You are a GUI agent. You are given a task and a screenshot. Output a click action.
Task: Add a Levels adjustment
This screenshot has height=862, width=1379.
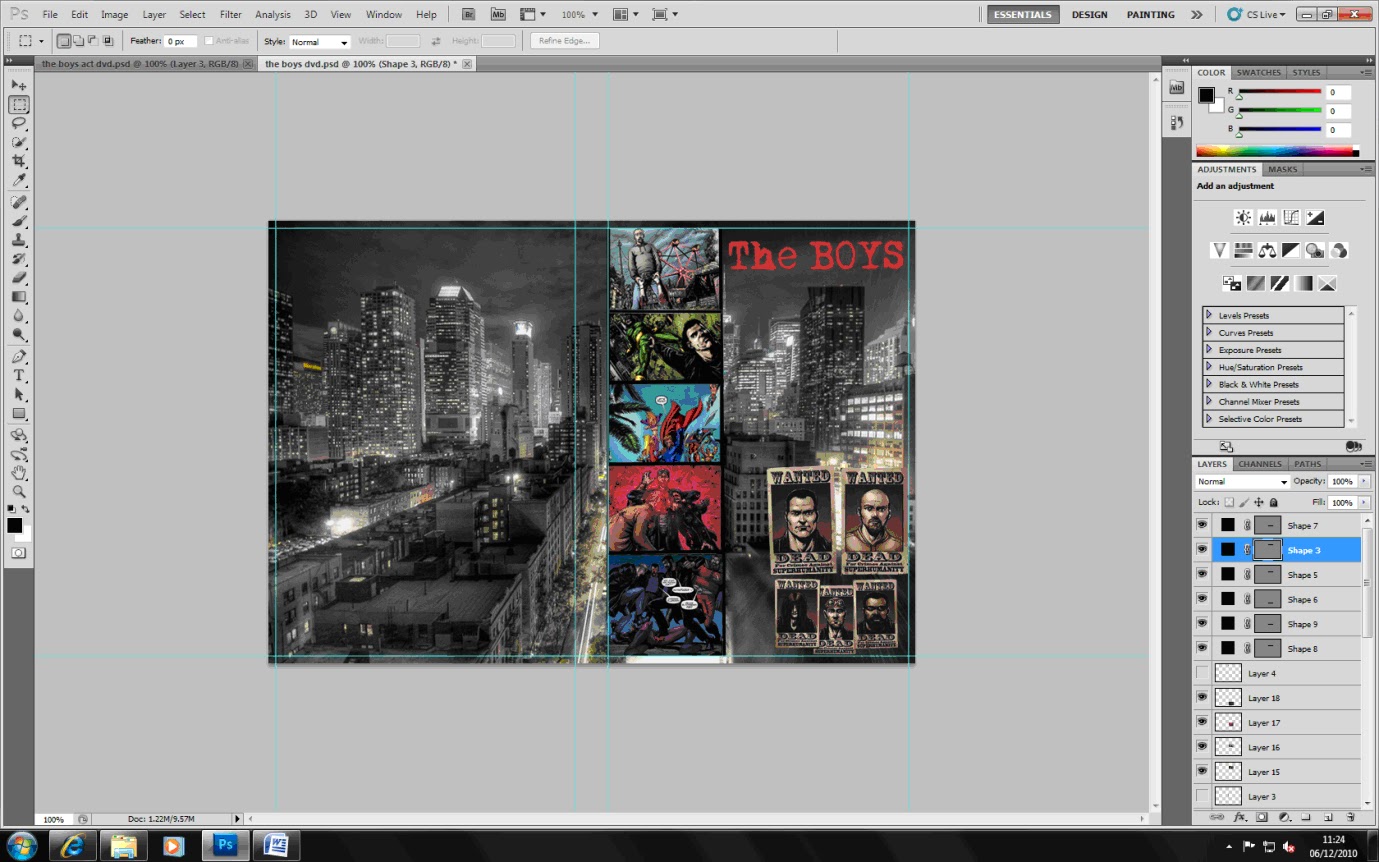[x=1267, y=217]
